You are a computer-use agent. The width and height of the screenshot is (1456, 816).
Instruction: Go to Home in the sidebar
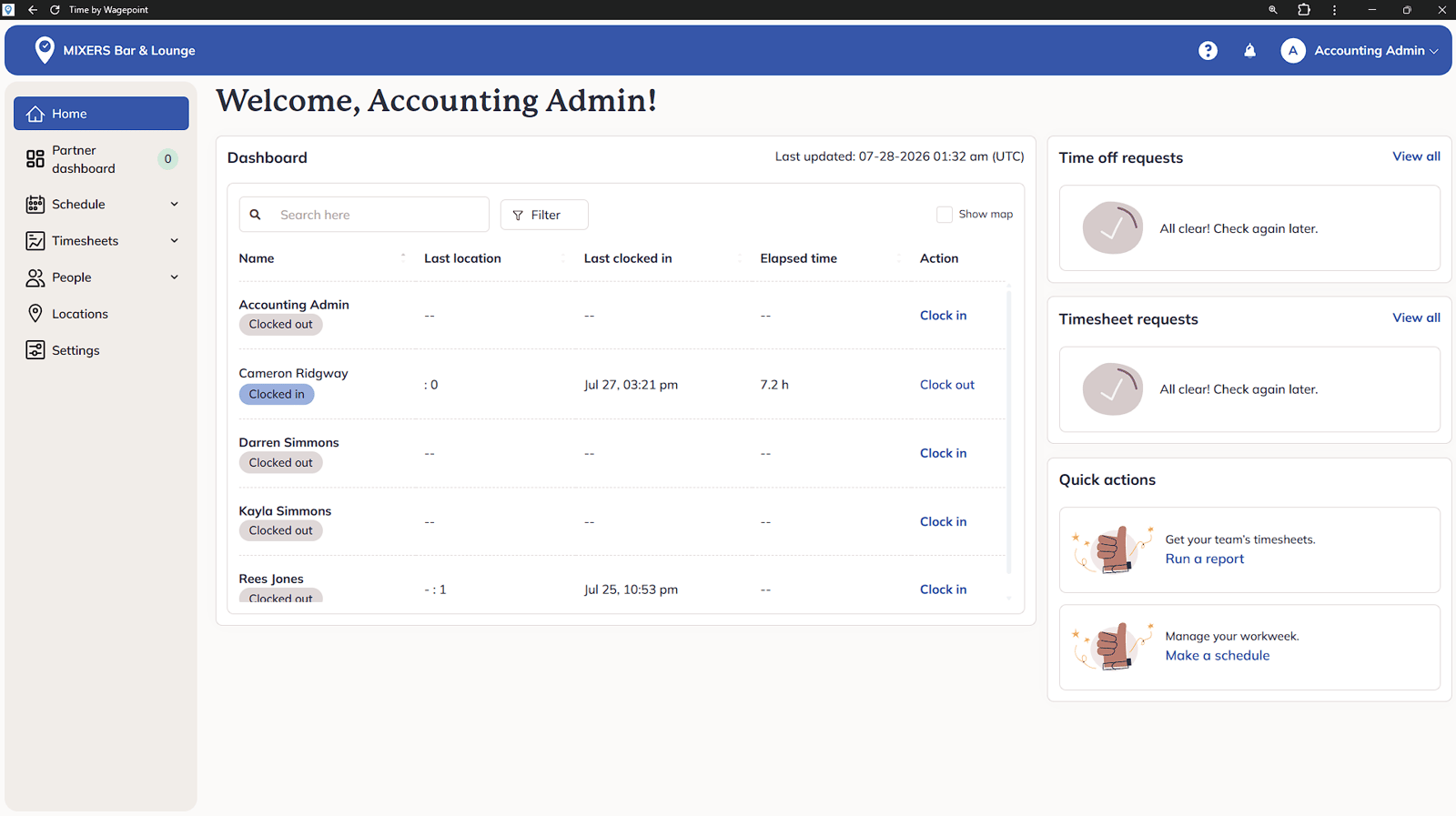tap(101, 114)
